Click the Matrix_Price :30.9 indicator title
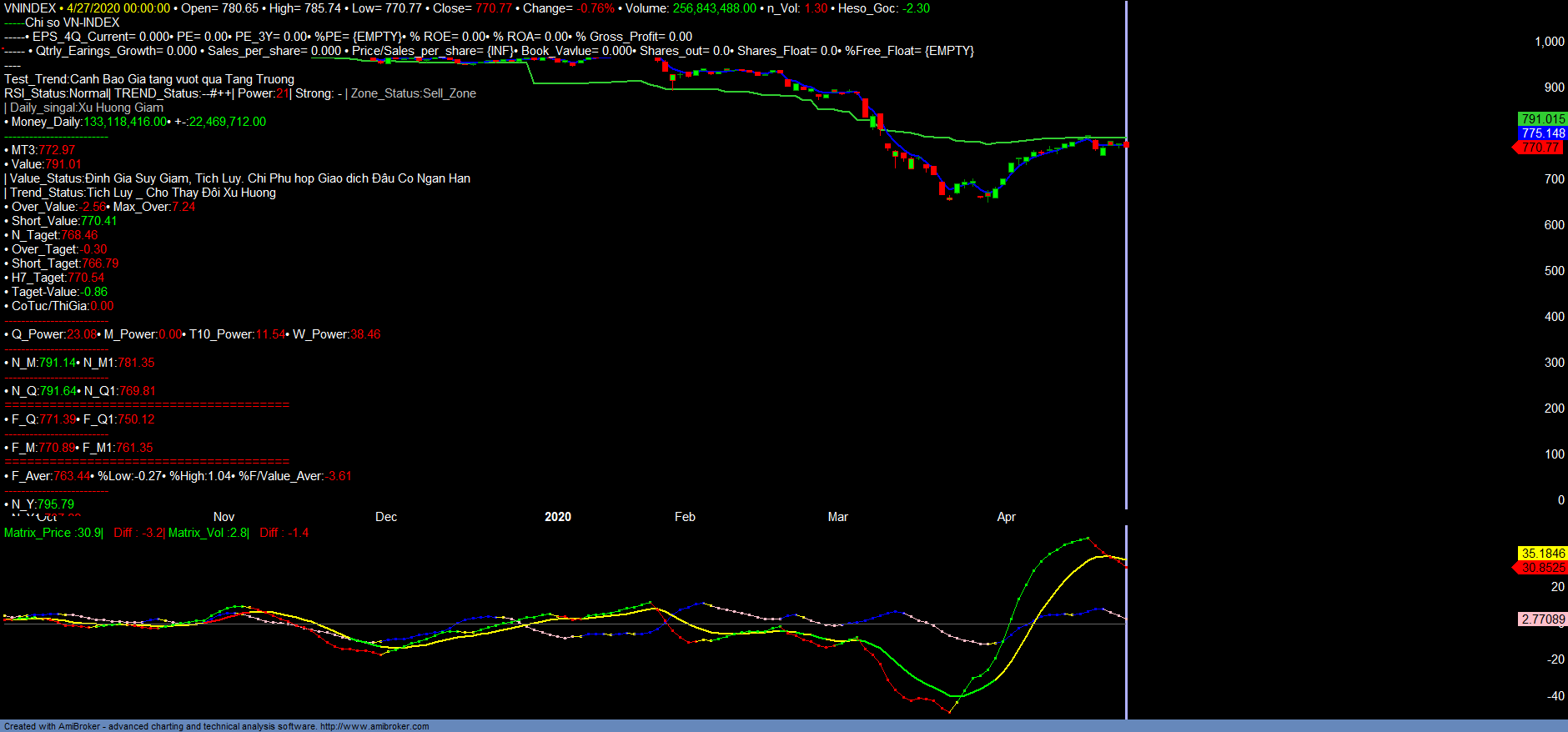The image size is (1568, 732). tap(53, 533)
